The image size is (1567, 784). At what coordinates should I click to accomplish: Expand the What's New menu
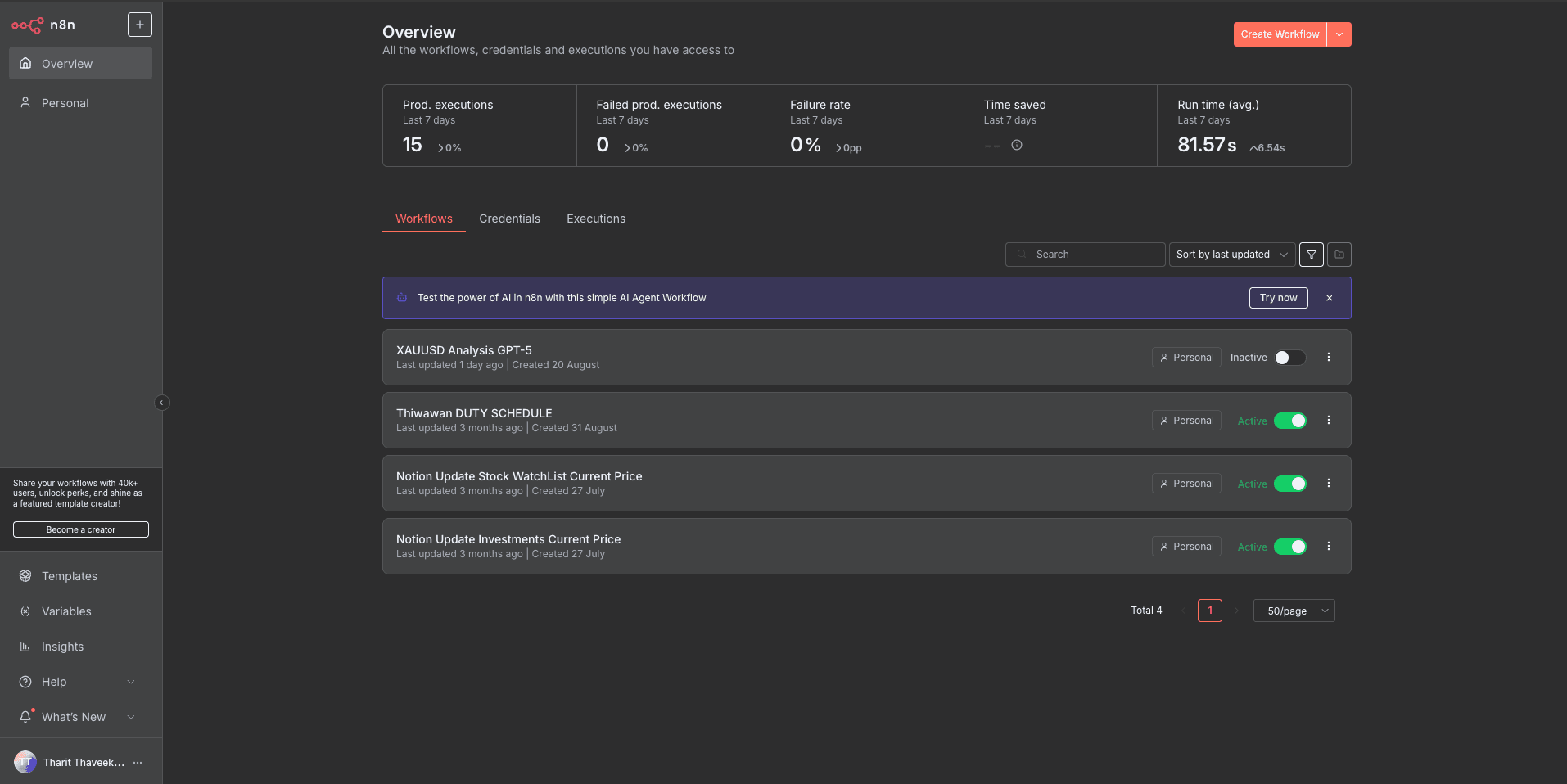(80, 717)
